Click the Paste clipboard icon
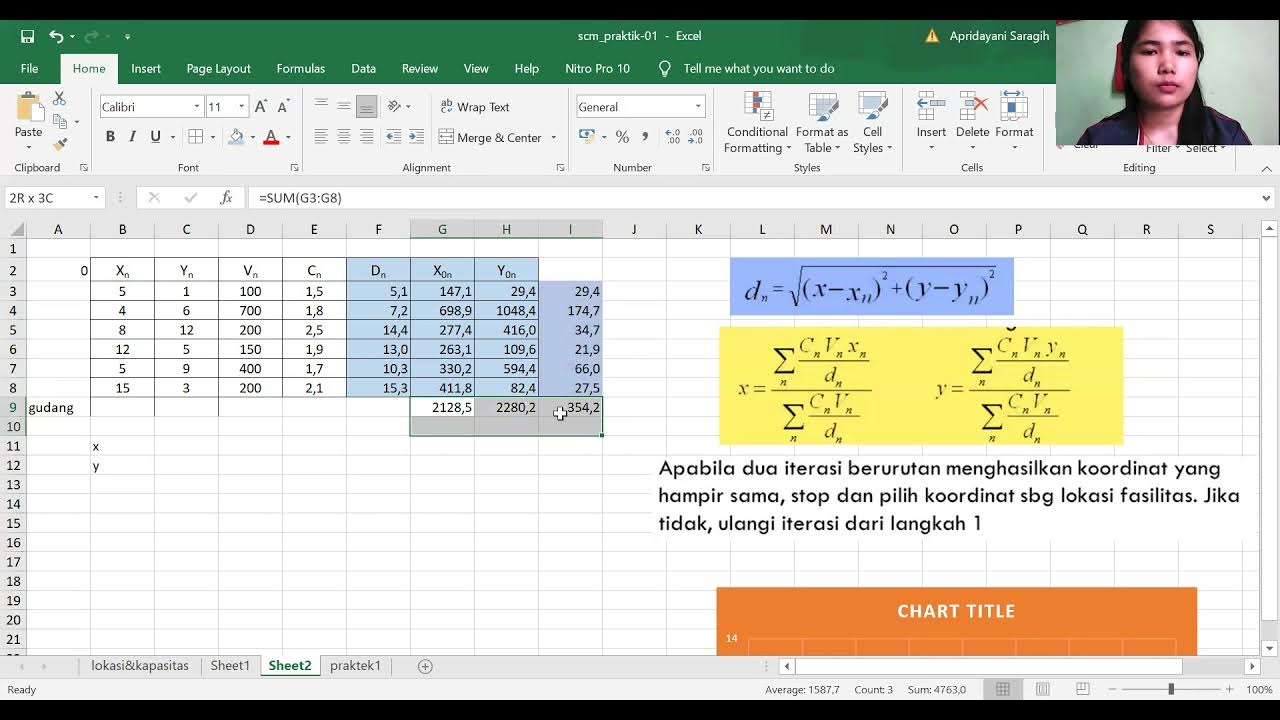This screenshot has height=720, width=1280. click(29, 108)
